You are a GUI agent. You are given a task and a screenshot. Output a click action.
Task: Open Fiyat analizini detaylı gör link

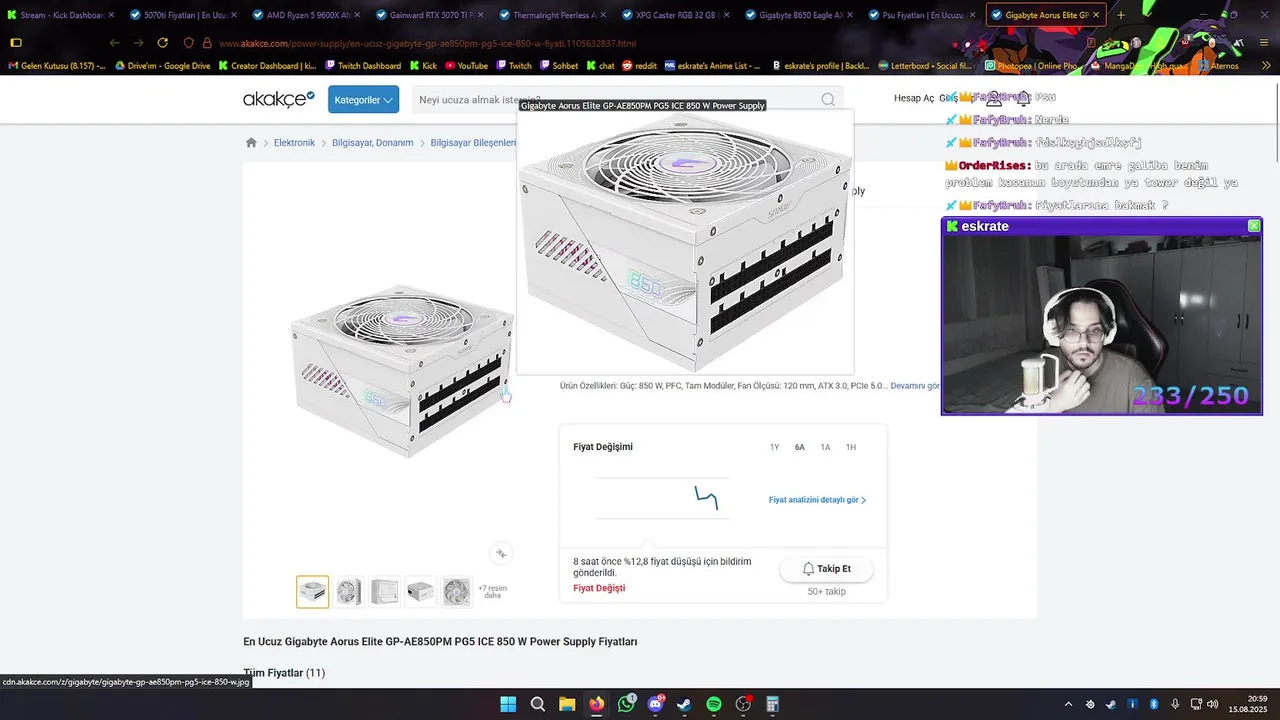pyautogui.click(x=817, y=500)
